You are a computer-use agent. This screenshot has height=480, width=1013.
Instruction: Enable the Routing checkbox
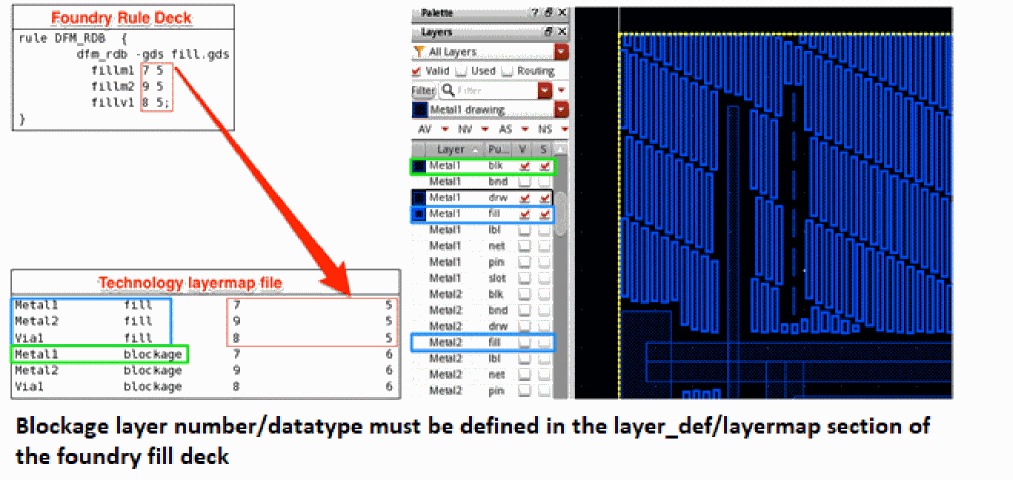pos(507,71)
